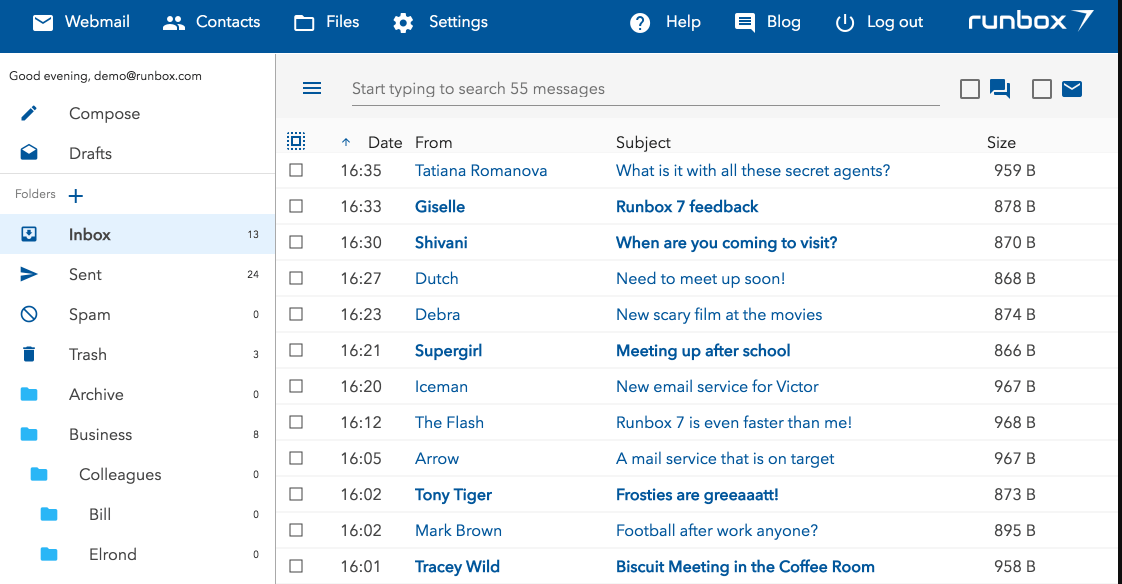This screenshot has width=1122, height=584.
Task: Click the Files folder icon in top bar
Action: point(304,23)
